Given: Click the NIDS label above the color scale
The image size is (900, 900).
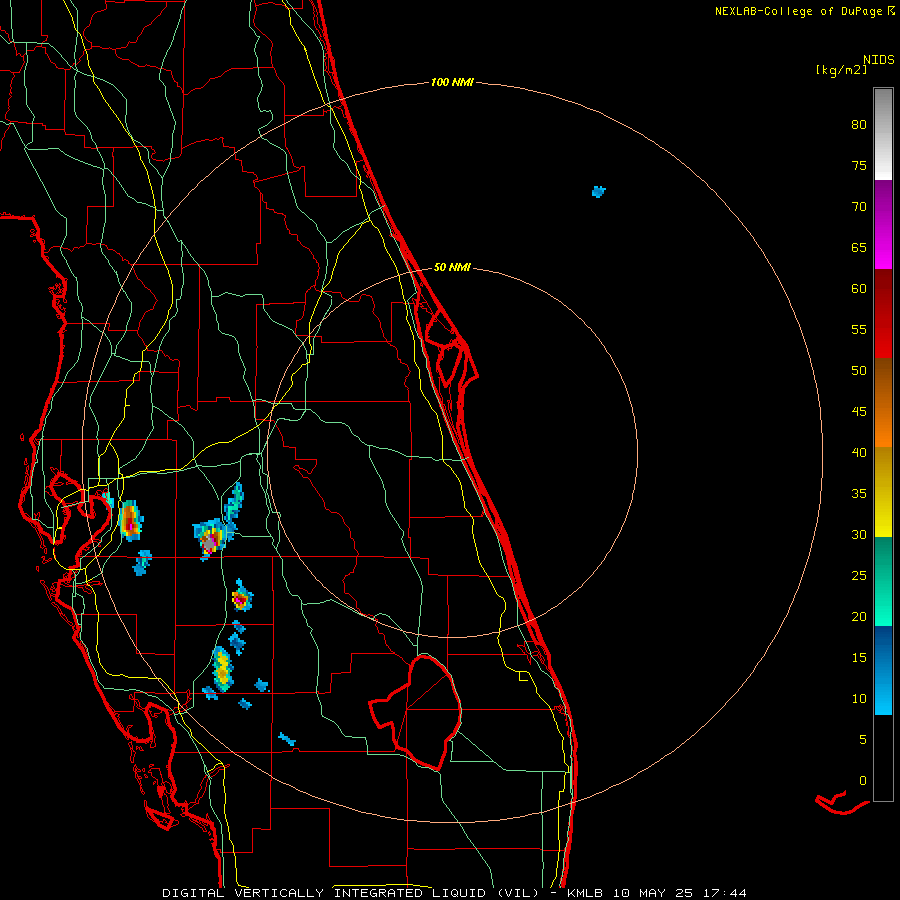Looking at the screenshot, I should 879,60.
